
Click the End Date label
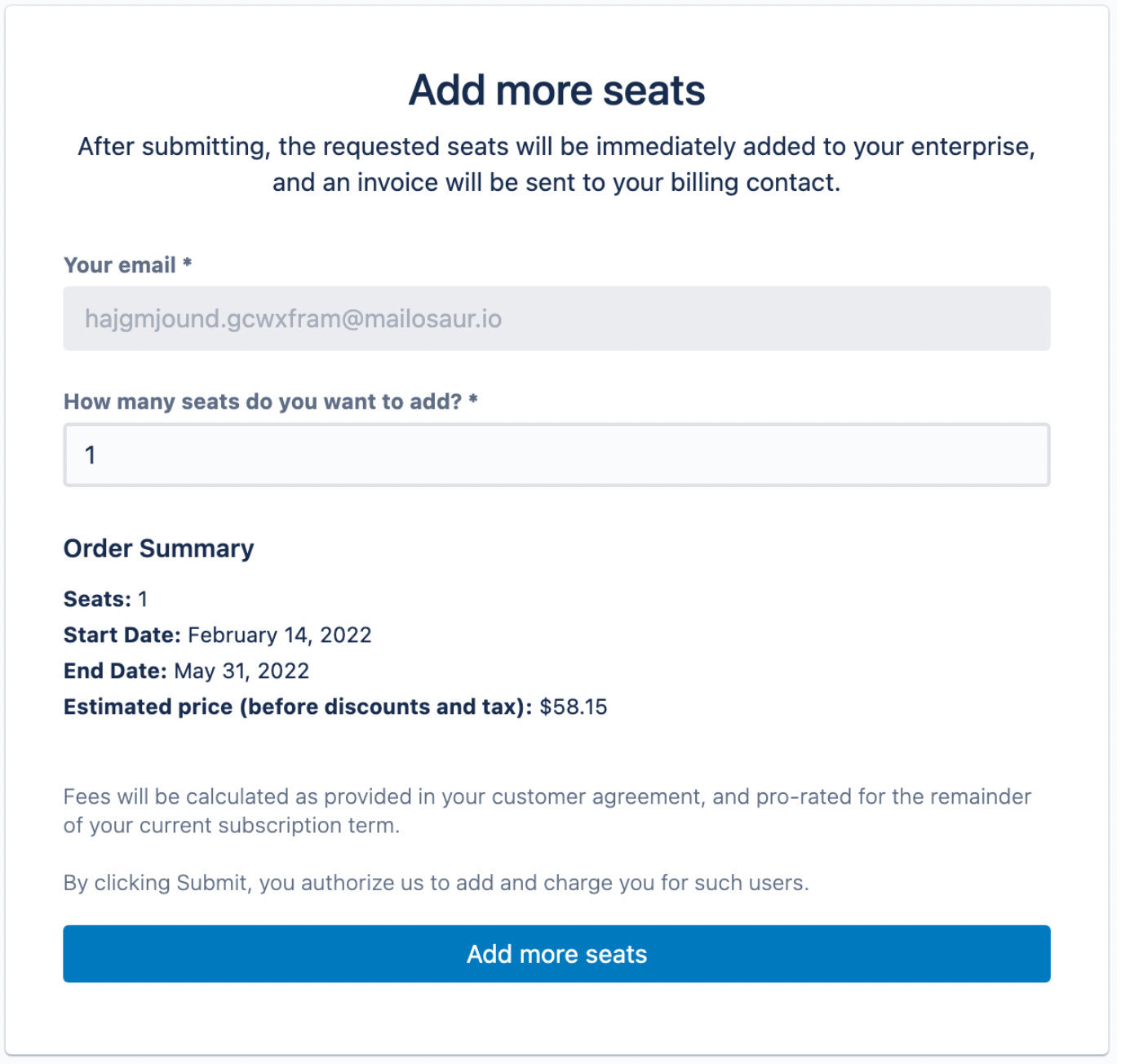coord(115,671)
